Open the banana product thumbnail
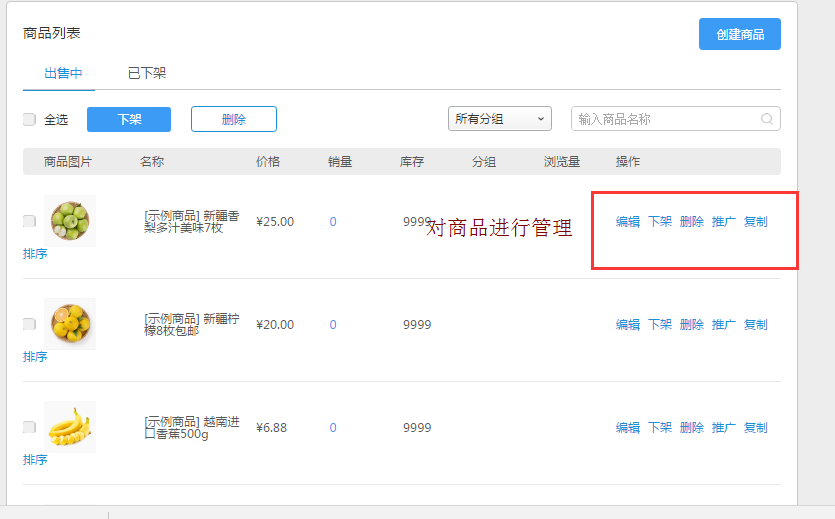Screen dimensions: 835x519 coord(69,427)
